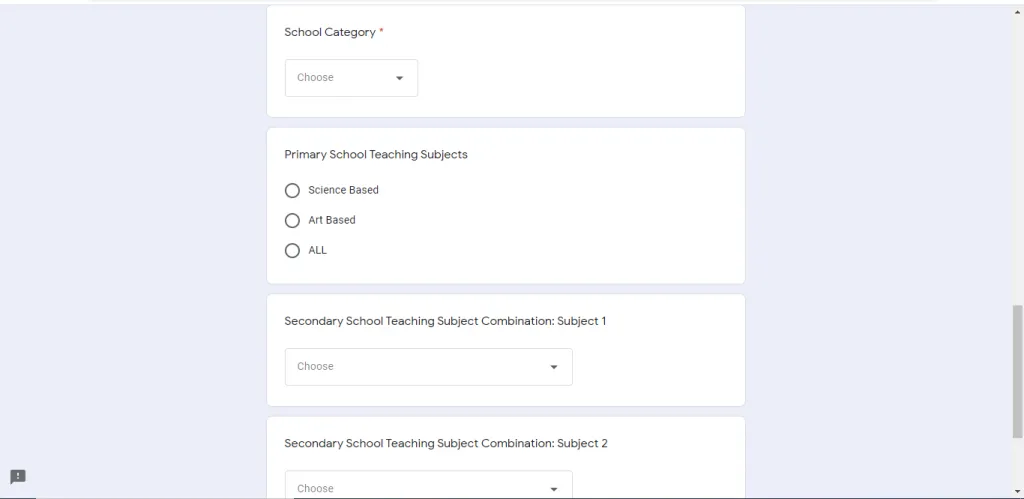Screen dimensions: 1024x499
Task: Click the Subject 1 dropdown arrow icon
Action: point(554,367)
